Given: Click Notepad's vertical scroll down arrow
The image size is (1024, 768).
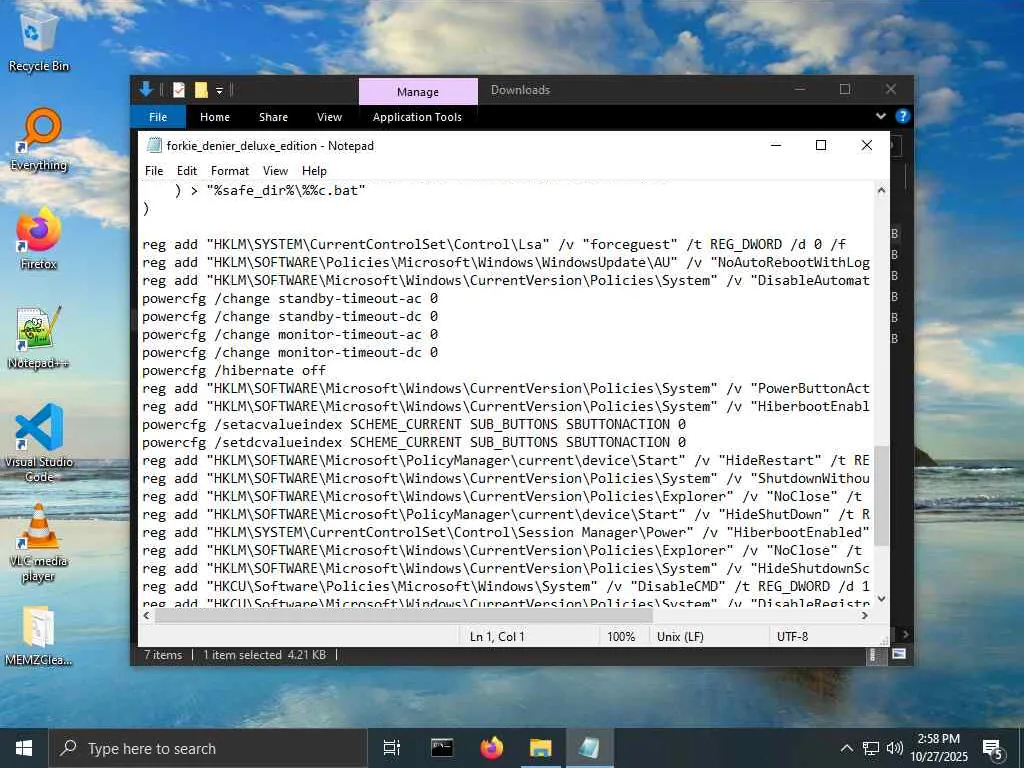Looking at the screenshot, I should coord(881,598).
